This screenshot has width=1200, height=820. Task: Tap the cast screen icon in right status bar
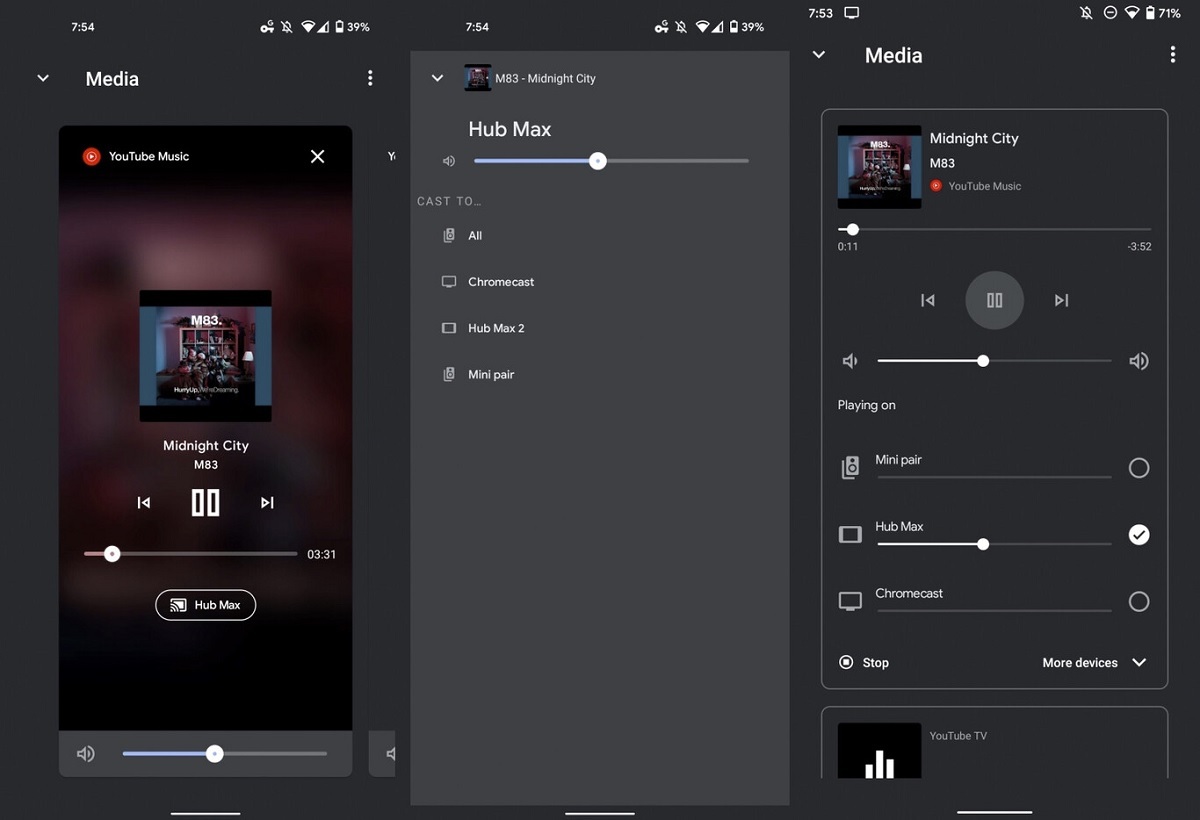click(852, 13)
